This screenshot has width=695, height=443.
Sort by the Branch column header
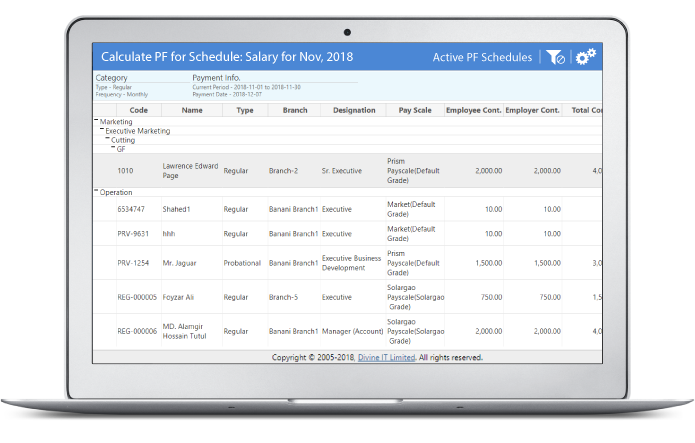point(295,110)
